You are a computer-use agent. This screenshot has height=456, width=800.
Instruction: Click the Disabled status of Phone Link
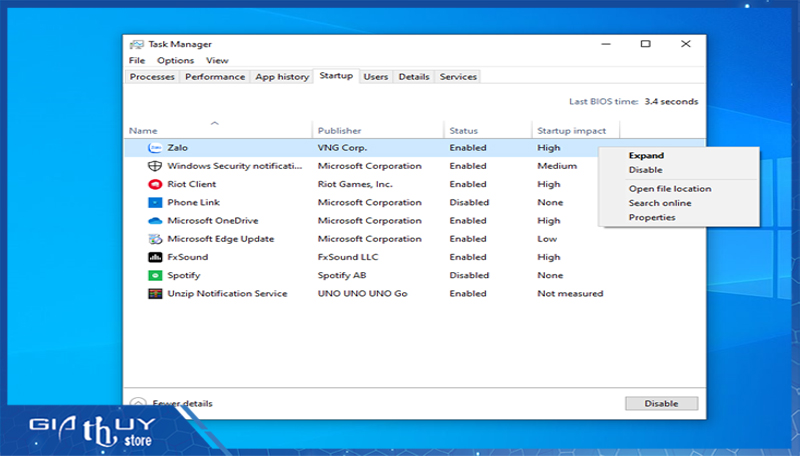click(x=469, y=202)
